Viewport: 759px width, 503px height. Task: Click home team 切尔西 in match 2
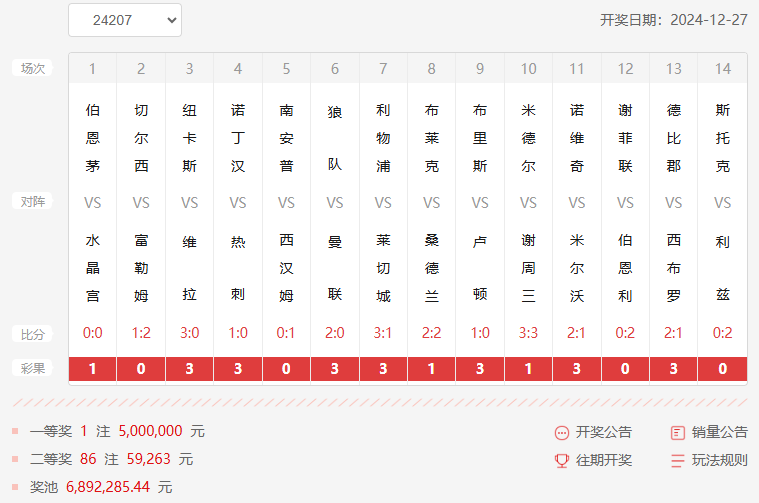(x=141, y=138)
